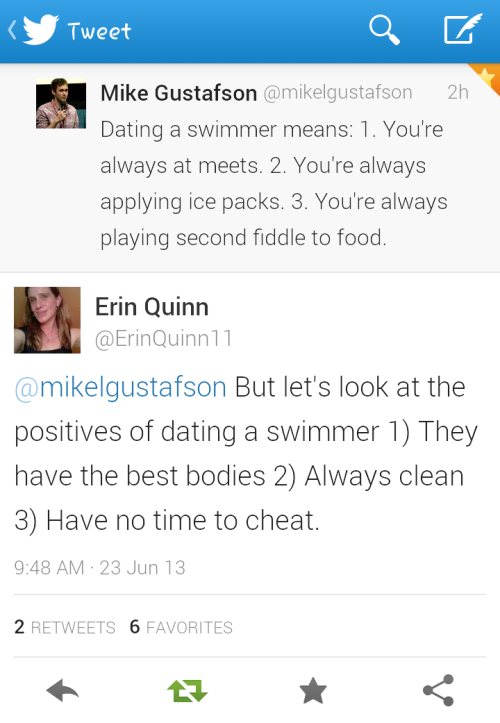Open search with the magnifying glass
Screen dimensions: 500x723
384,30
